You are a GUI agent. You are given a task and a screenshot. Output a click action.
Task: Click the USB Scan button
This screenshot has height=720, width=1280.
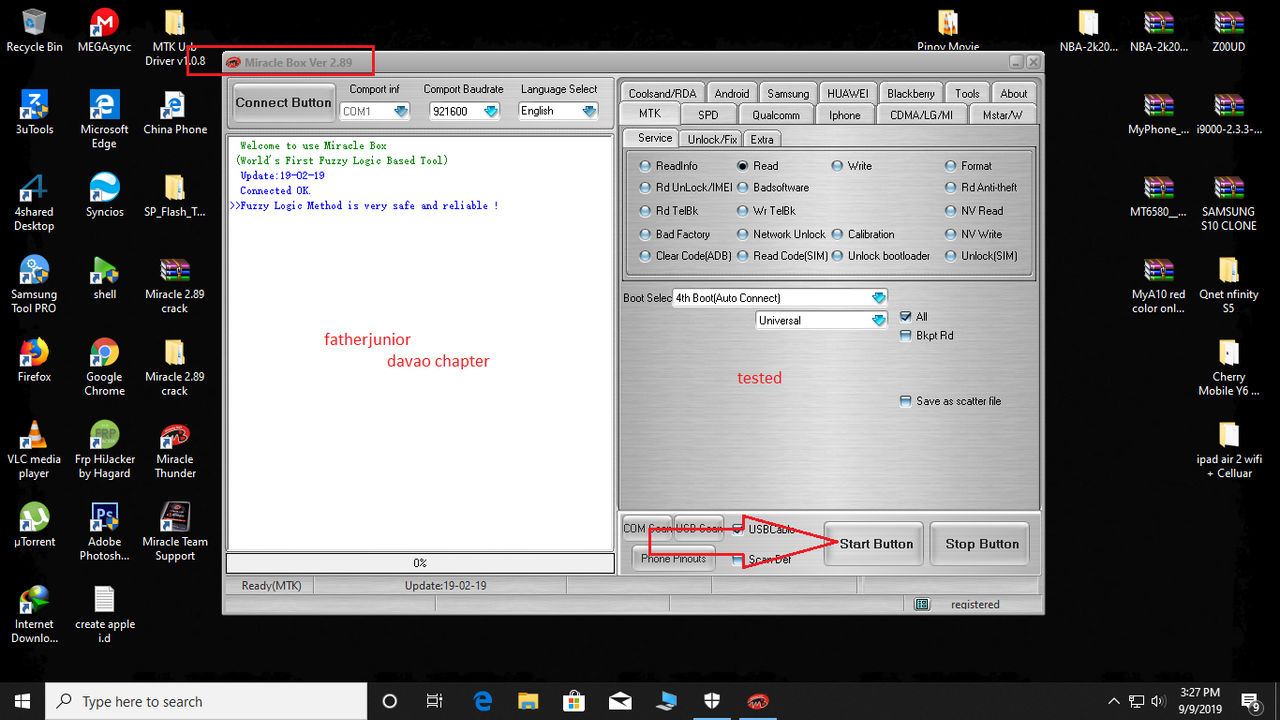(x=699, y=528)
